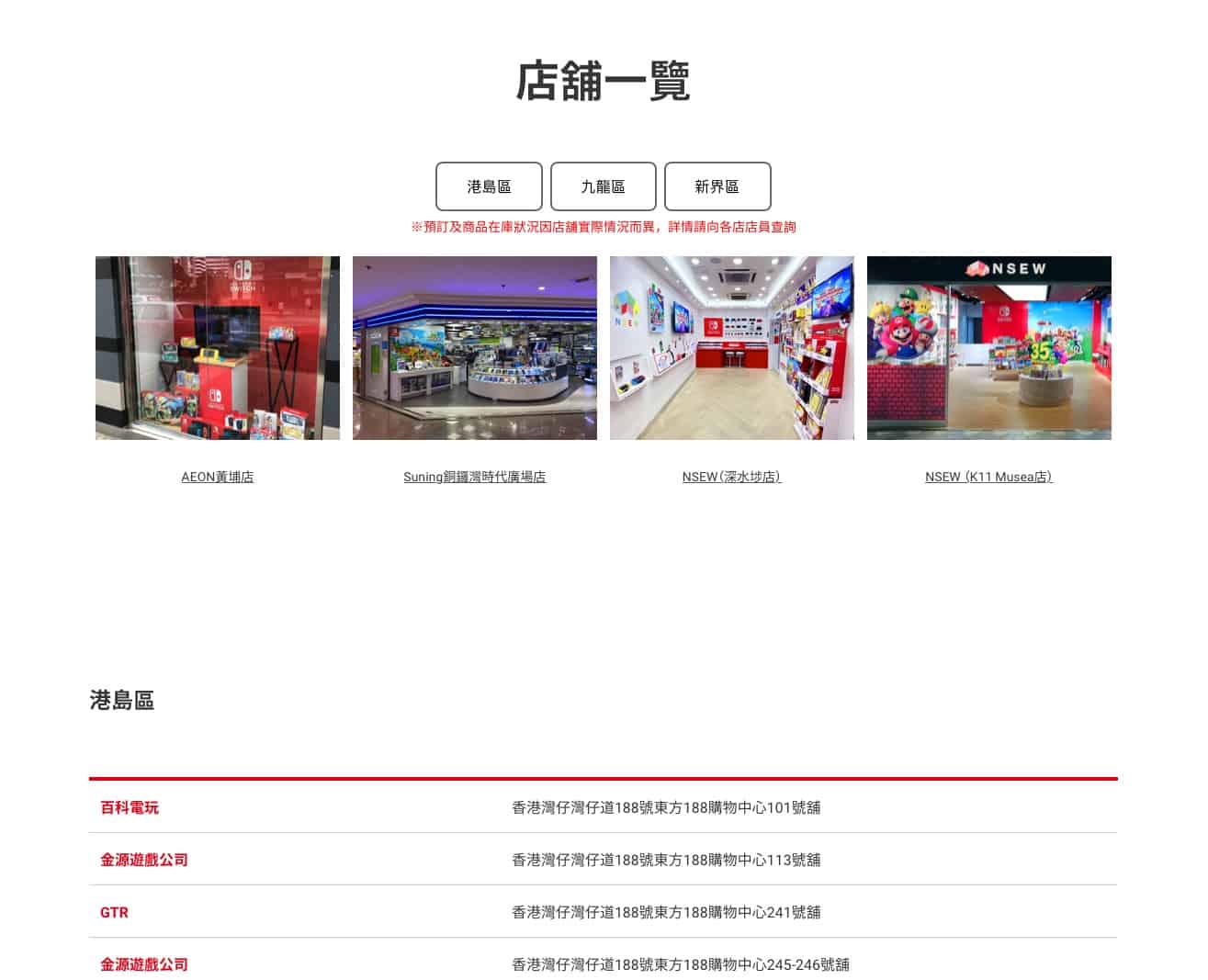
Task: Click the address ending in 101號舖
Action: [x=666, y=807]
